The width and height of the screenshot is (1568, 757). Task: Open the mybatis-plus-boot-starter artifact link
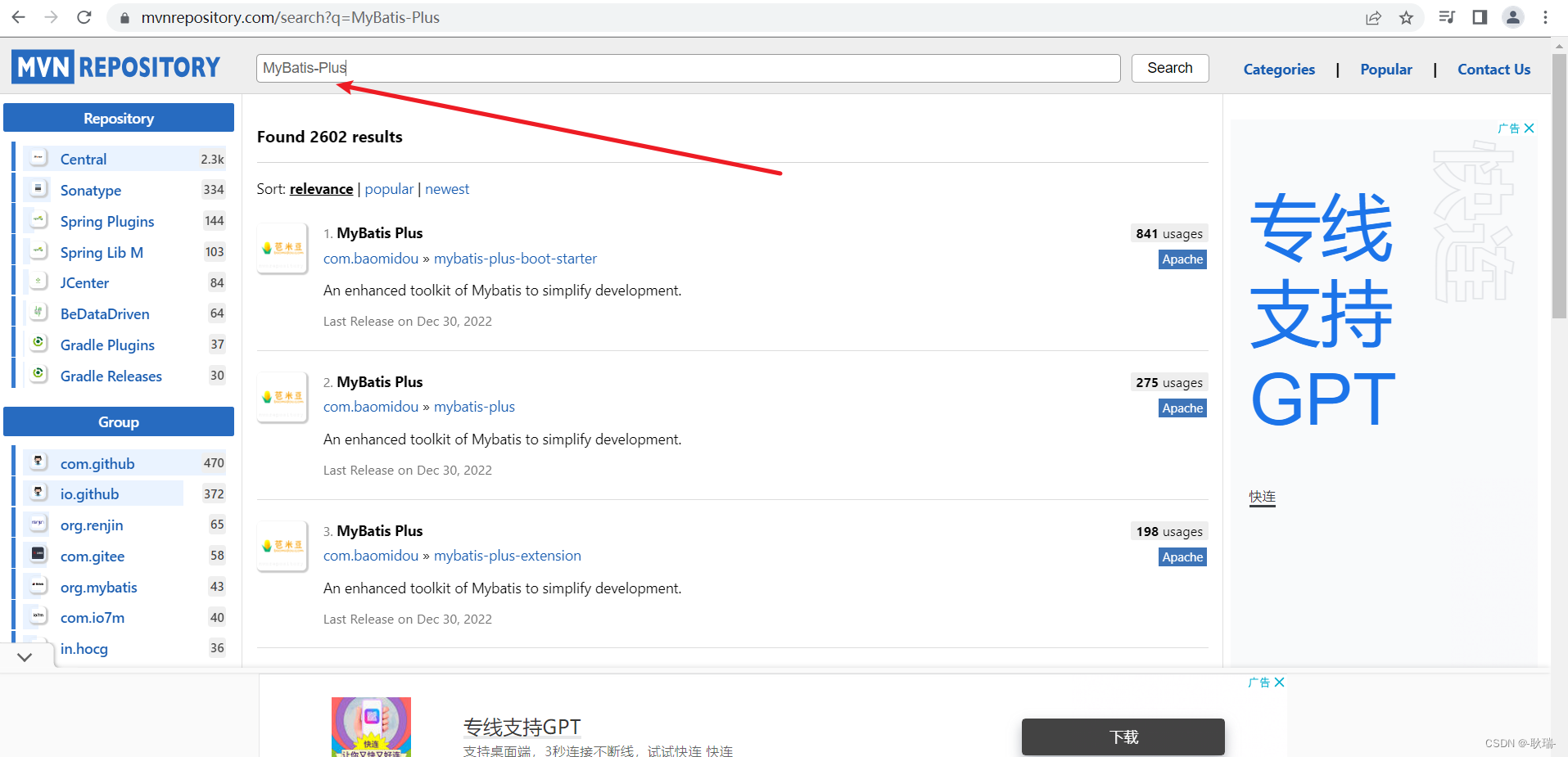click(x=515, y=259)
